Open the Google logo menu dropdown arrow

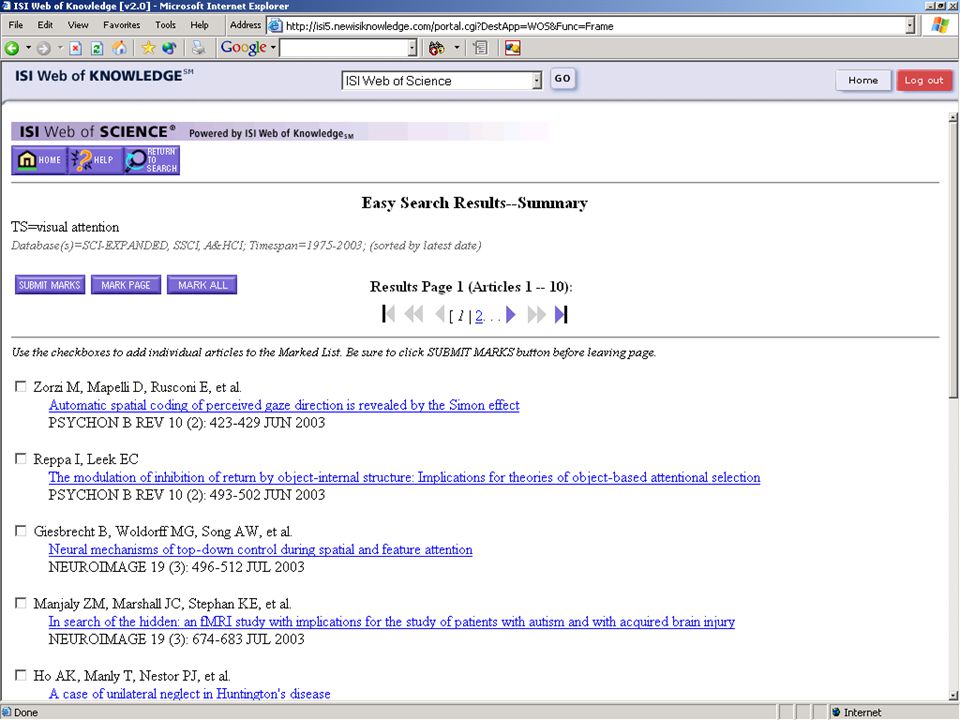(x=273, y=48)
